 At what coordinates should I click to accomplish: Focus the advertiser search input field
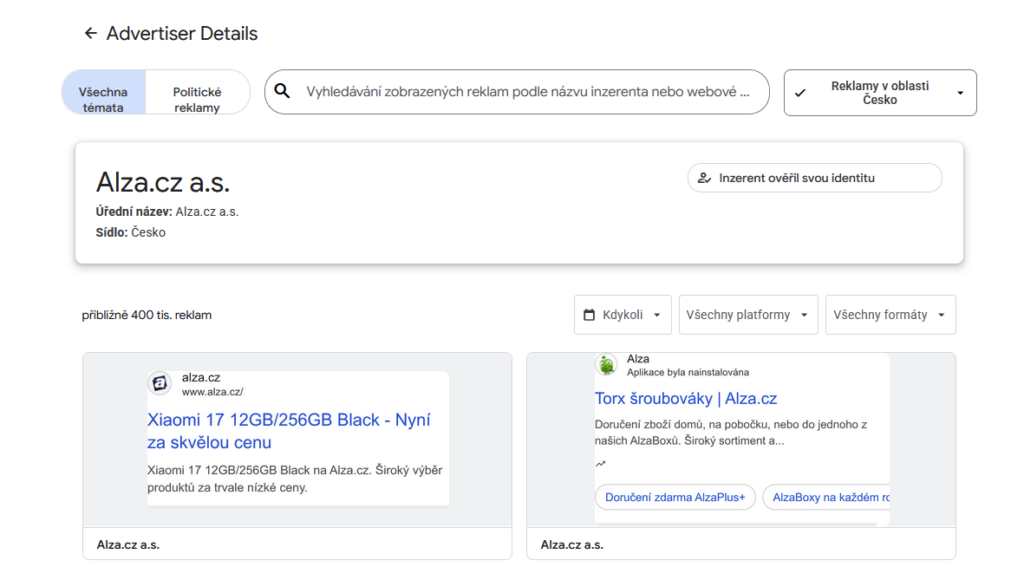[x=527, y=92]
